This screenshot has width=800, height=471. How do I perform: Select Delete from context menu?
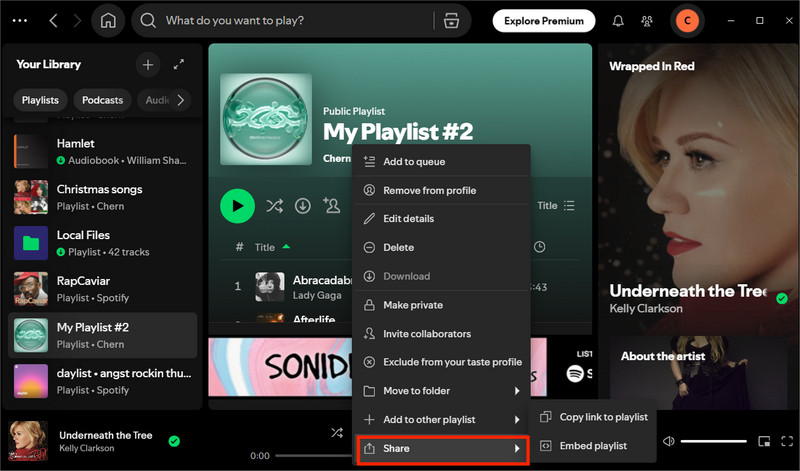point(442,247)
